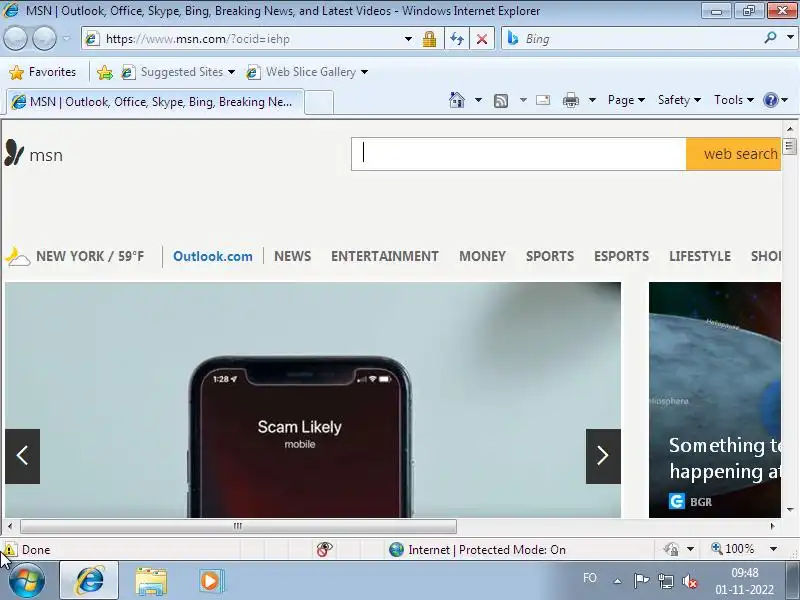Expand the Print dropdown arrow
The image size is (800, 600).
coord(592,100)
